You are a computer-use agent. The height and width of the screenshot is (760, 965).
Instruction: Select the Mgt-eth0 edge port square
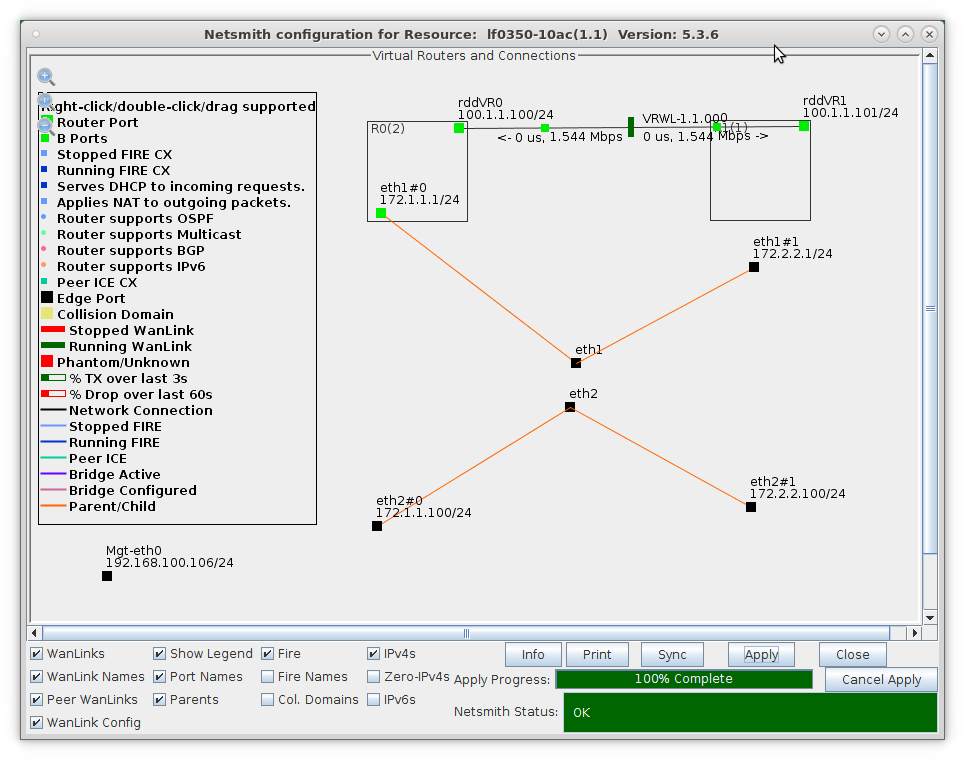point(107,576)
